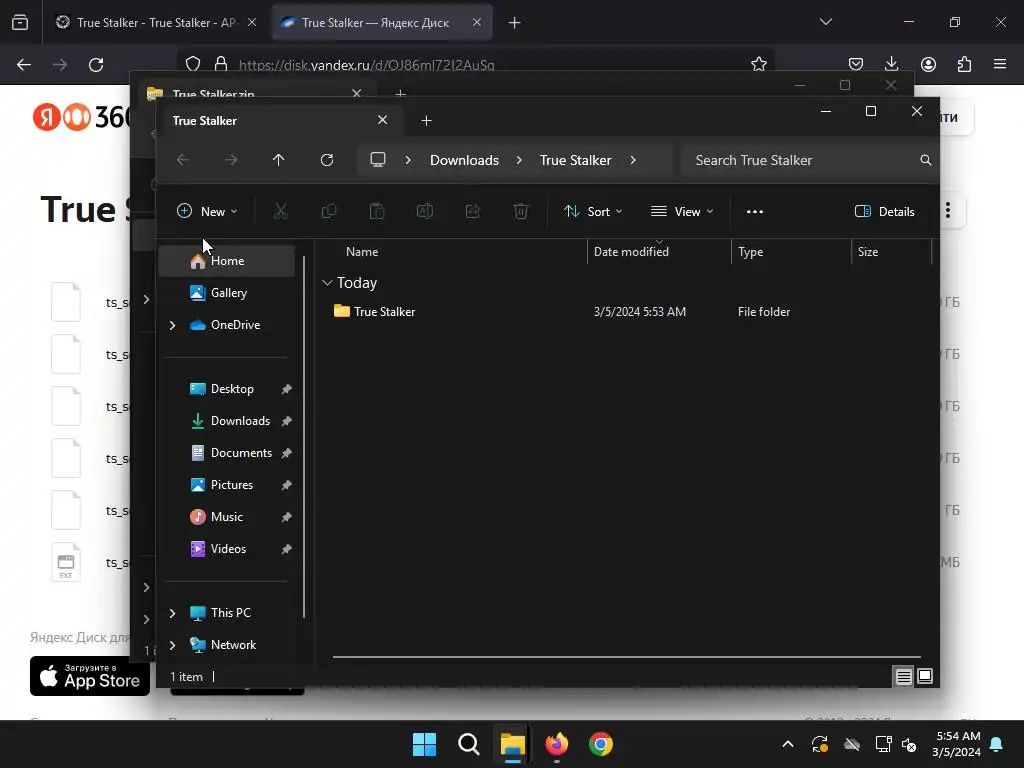Open Documents in navigation pane
1024x768 pixels.
point(227,453)
